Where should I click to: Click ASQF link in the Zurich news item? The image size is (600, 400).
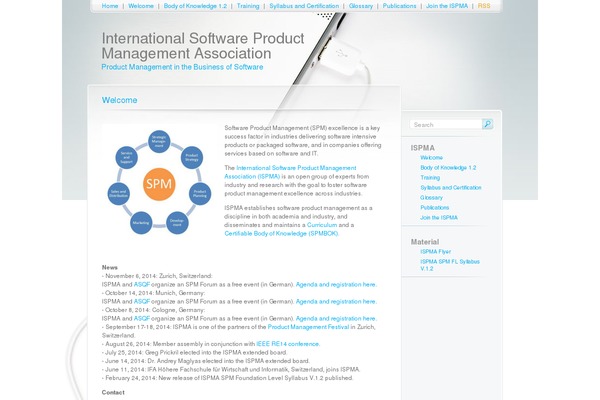(x=142, y=284)
